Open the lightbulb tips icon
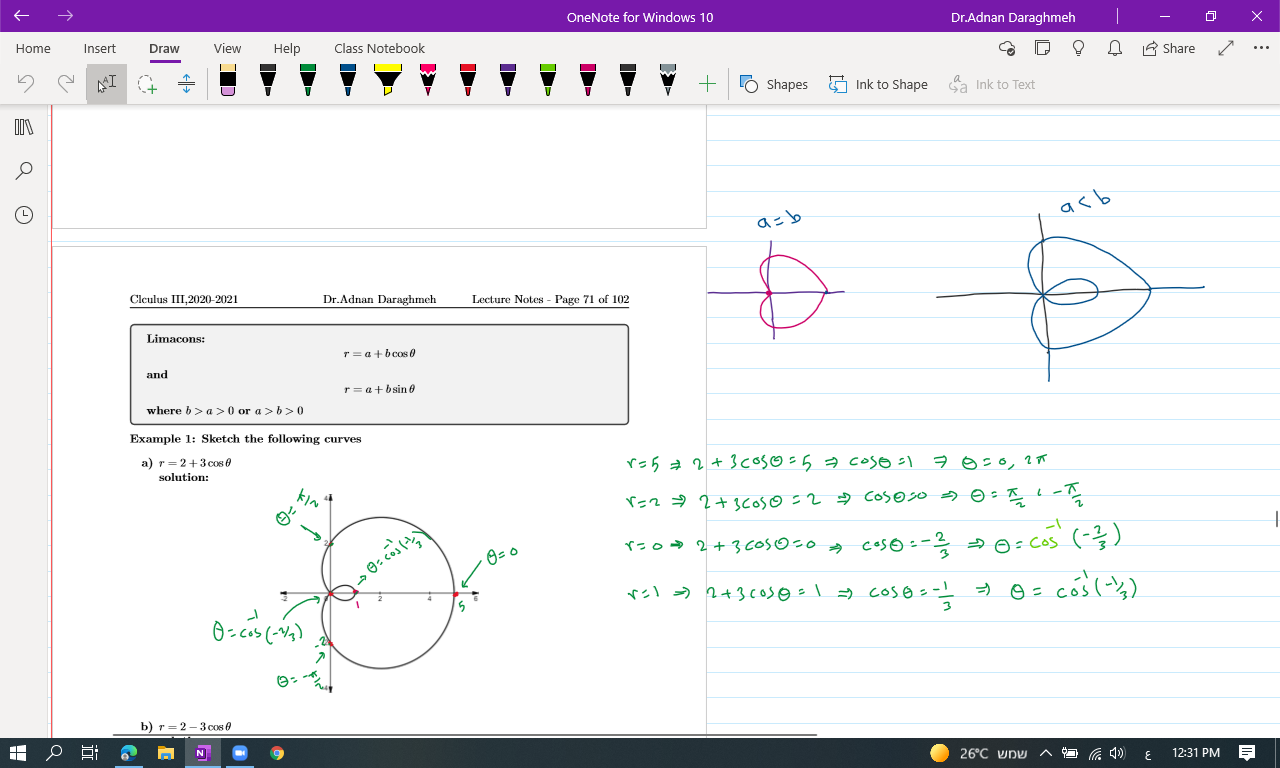Screen dimensions: 1280x768 [x=1078, y=48]
